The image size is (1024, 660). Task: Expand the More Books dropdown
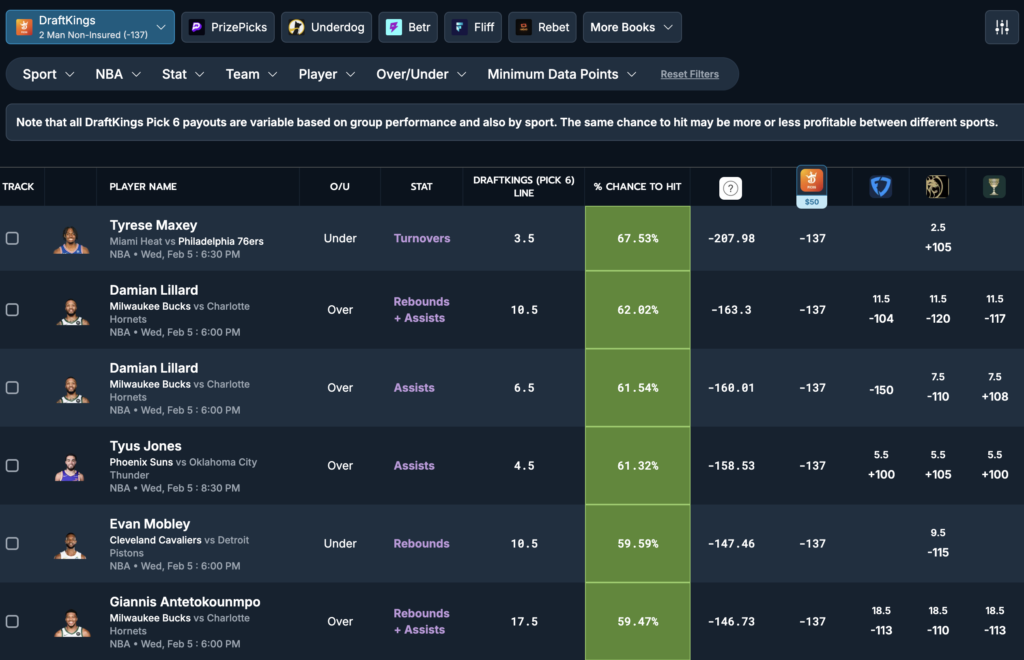(632, 28)
